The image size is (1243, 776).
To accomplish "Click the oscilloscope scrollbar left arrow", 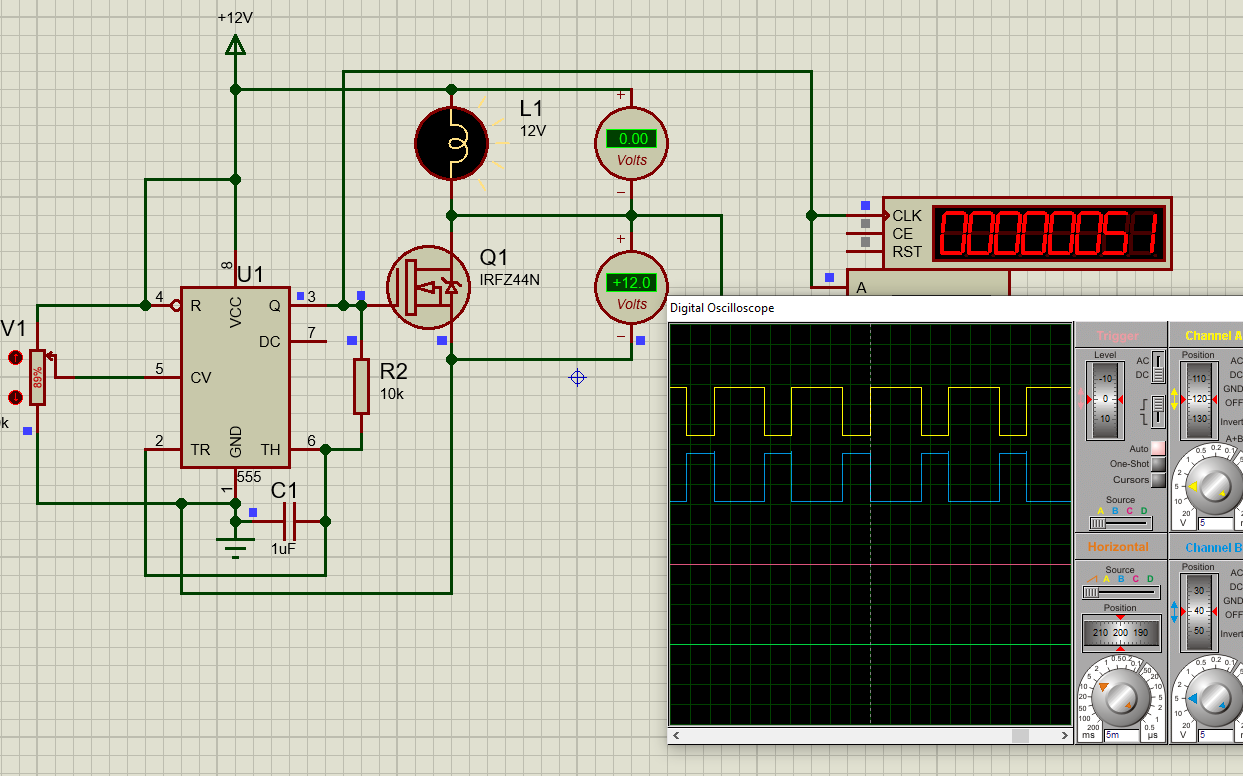I will pos(677,736).
